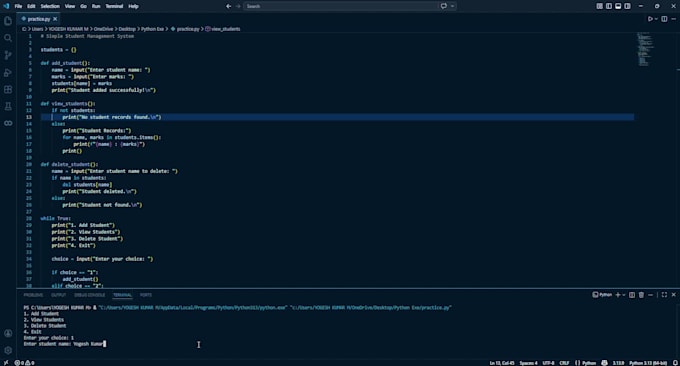Open terminal panel More Actions ellipsis
Screen dimensions: 680x366
point(651,295)
